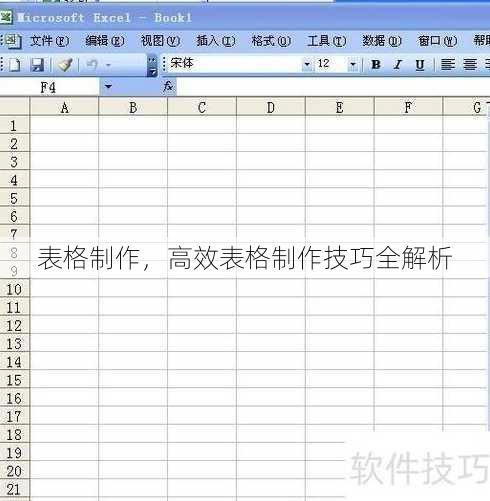The height and width of the screenshot is (501, 490).
Task: Open the 视图(V) menu
Action: coord(160,41)
